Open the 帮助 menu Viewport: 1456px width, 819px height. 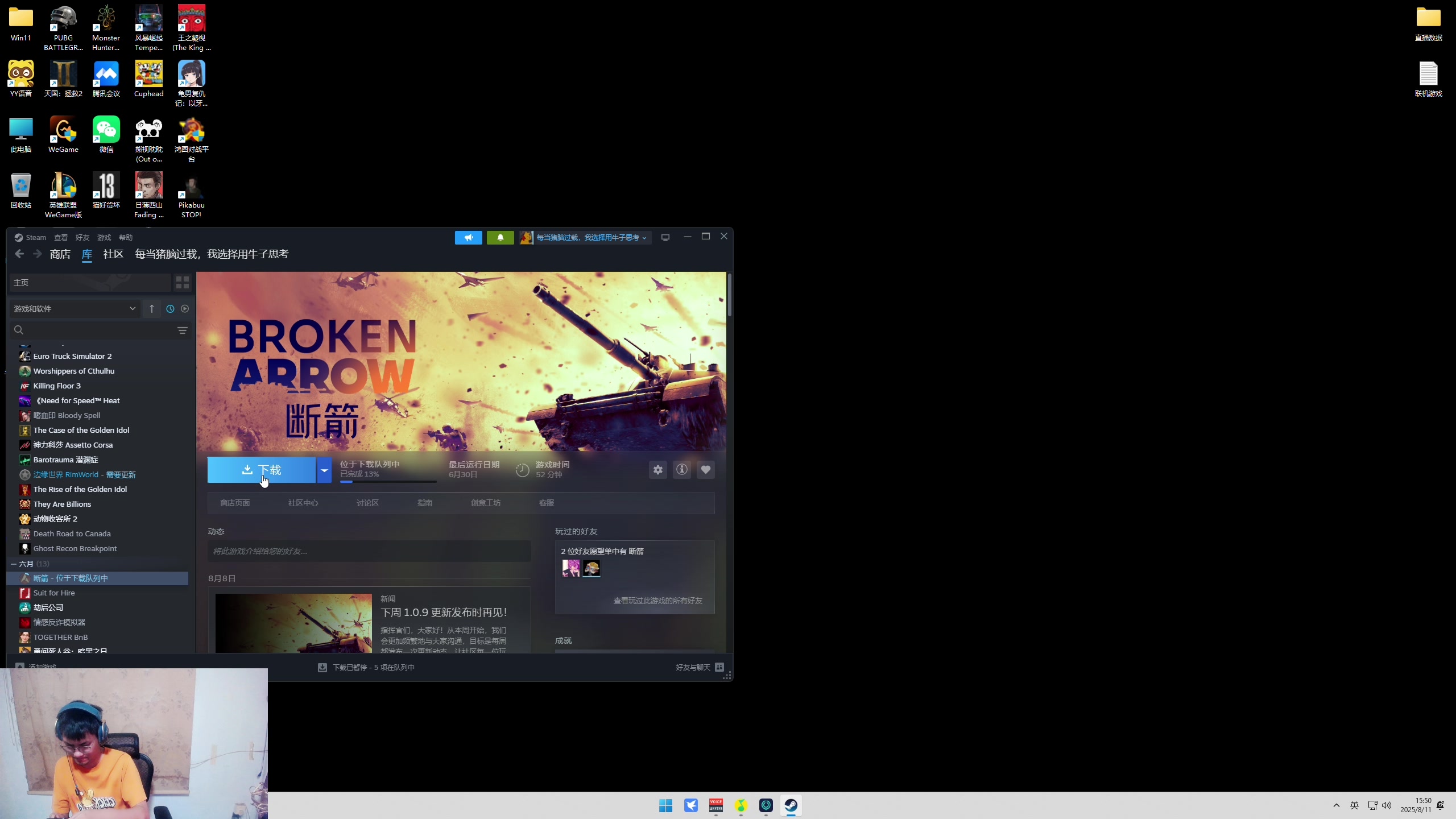click(x=126, y=237)
